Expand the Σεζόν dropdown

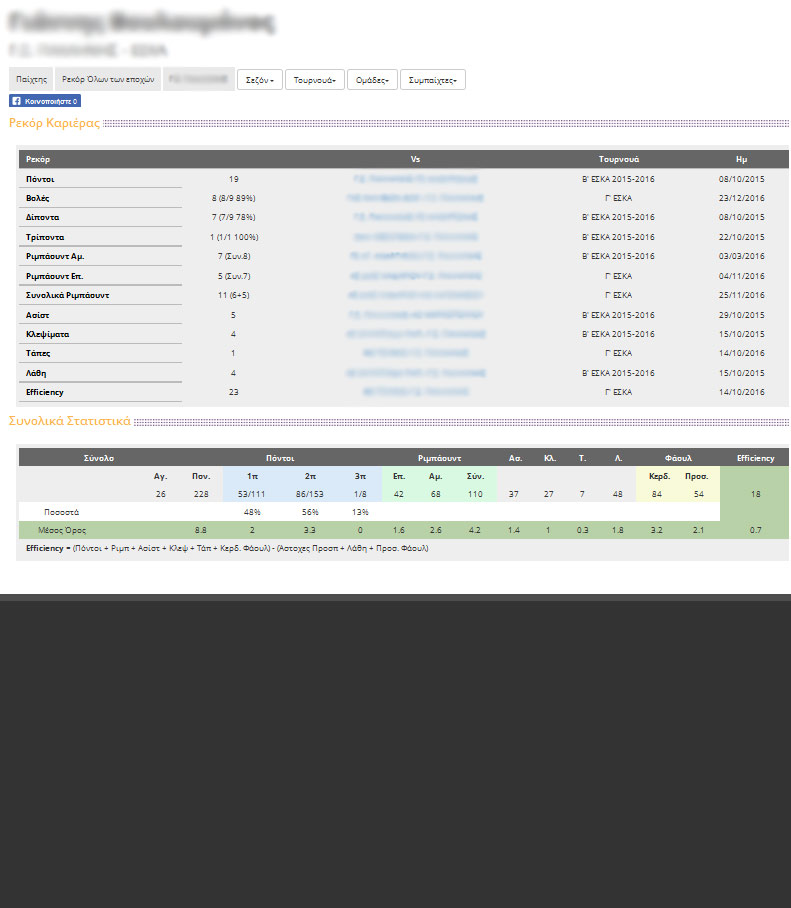point(259,80)
